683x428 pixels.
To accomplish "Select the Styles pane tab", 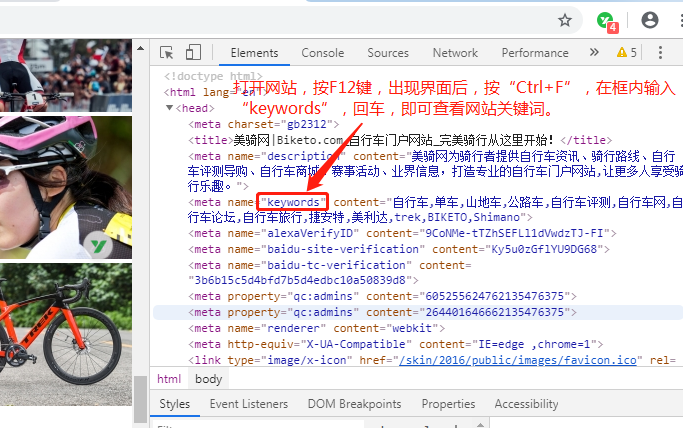I will point(175,404).
